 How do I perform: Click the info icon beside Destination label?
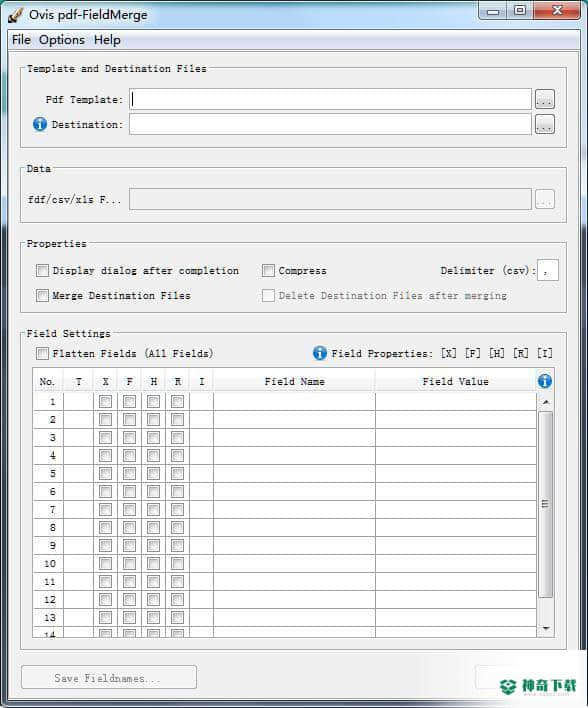[40, 124]
